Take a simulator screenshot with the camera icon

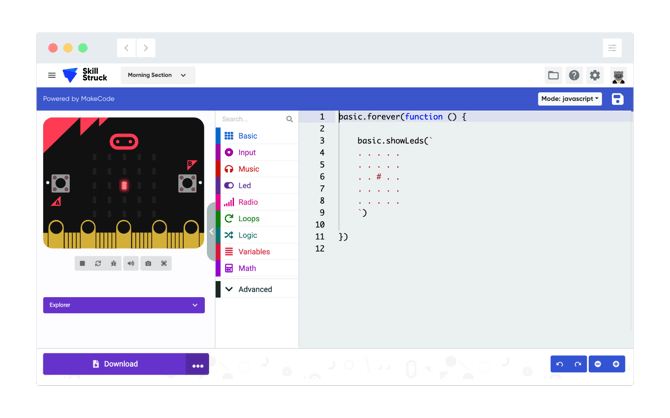coord(148,263)
